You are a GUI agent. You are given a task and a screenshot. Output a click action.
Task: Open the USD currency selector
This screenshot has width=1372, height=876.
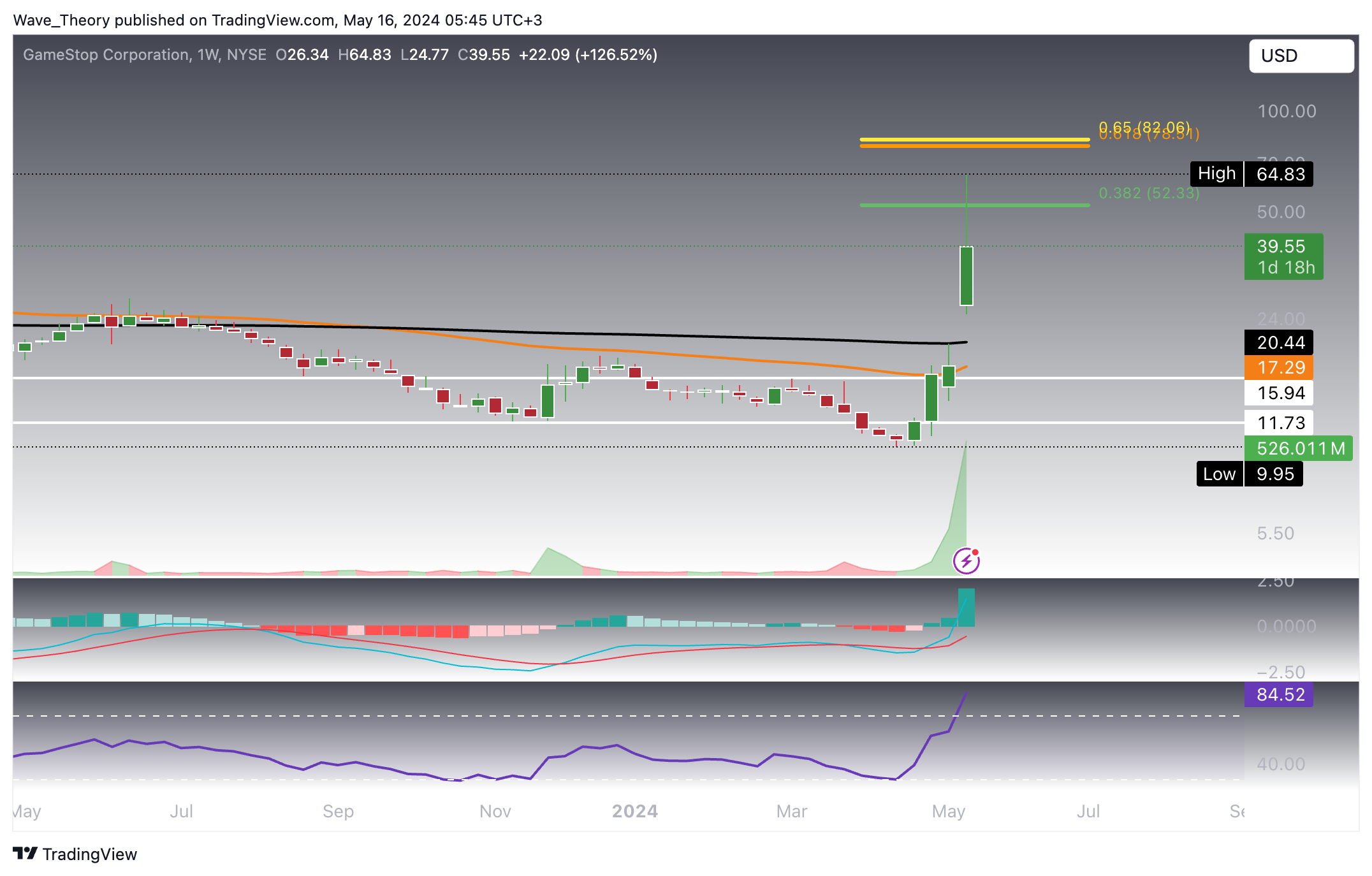coord(1301,55)
